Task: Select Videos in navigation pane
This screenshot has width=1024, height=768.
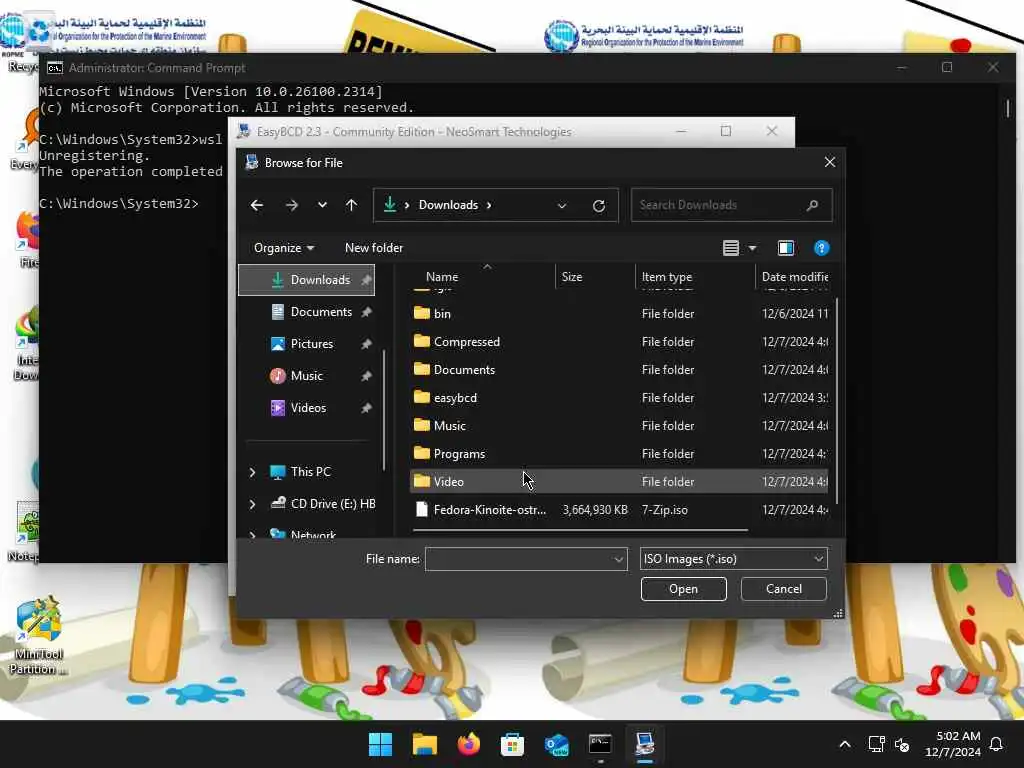Action: click(x=306, y=408)
